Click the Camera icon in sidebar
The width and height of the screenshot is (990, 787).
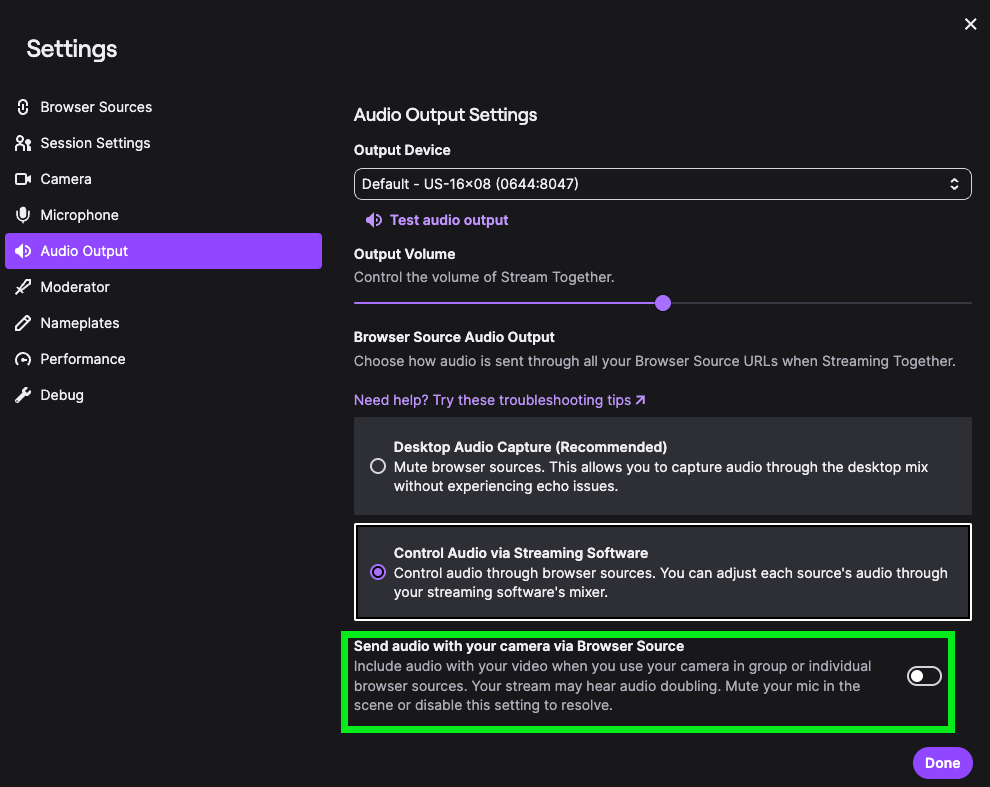[x=23, y=179]
